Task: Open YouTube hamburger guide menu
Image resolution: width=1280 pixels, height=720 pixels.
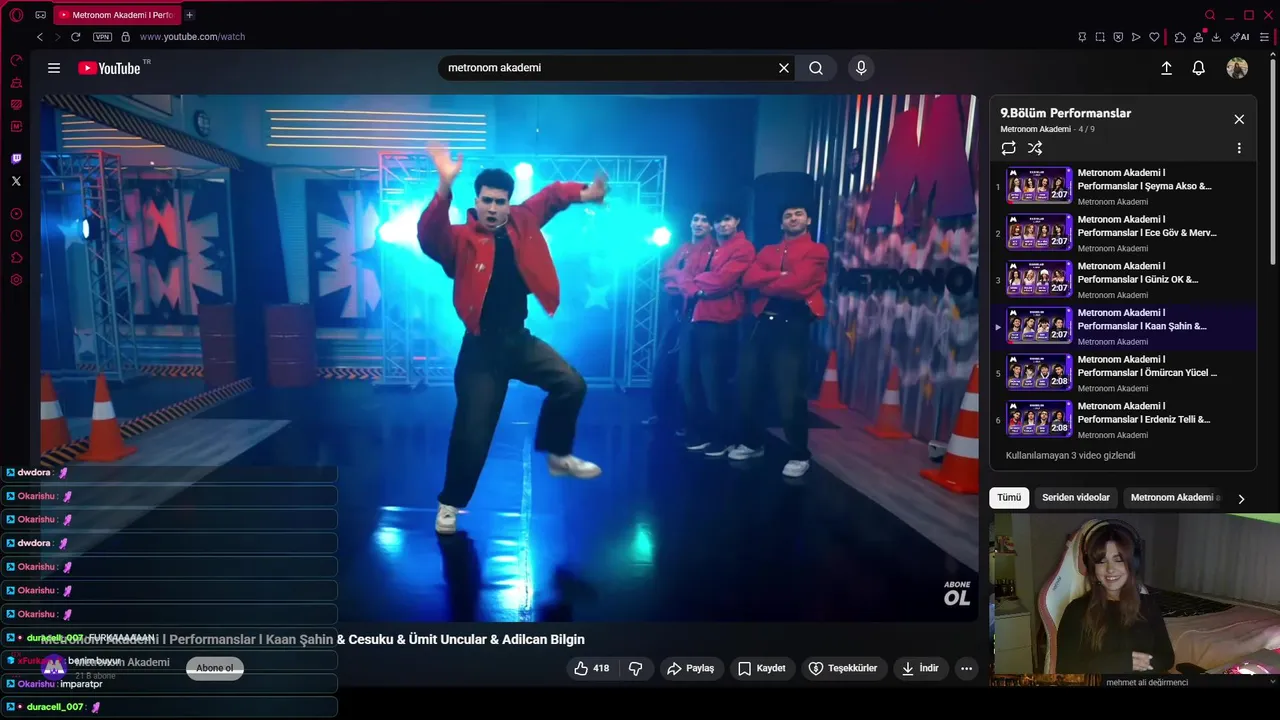Action: point(54,68)
